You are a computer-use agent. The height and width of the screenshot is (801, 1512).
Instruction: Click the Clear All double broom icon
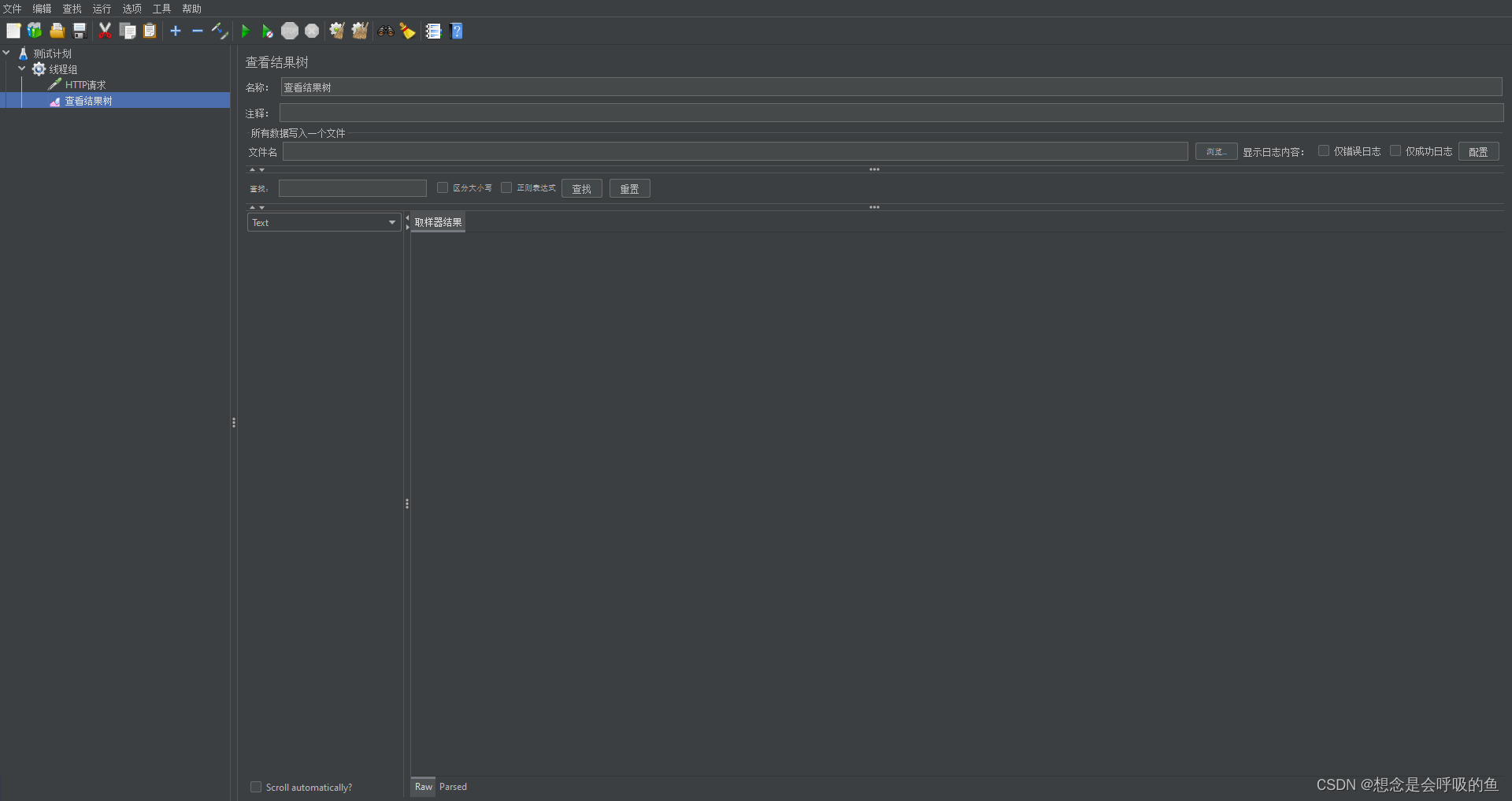(x=360, y=31)
